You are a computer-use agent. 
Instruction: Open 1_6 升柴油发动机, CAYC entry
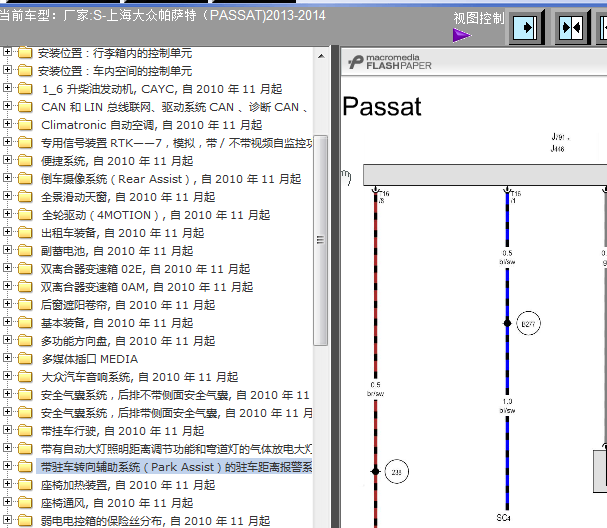[162, 89]
